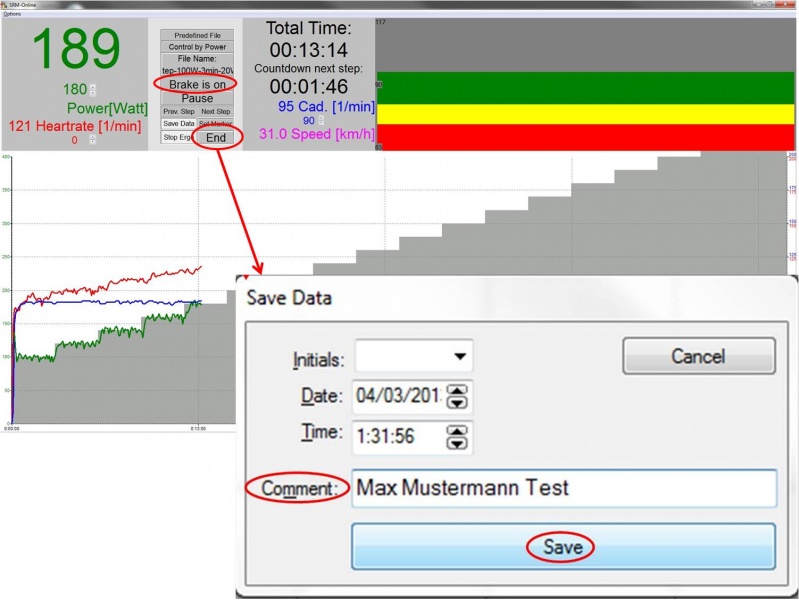Open the Options menu

point(11,14)
